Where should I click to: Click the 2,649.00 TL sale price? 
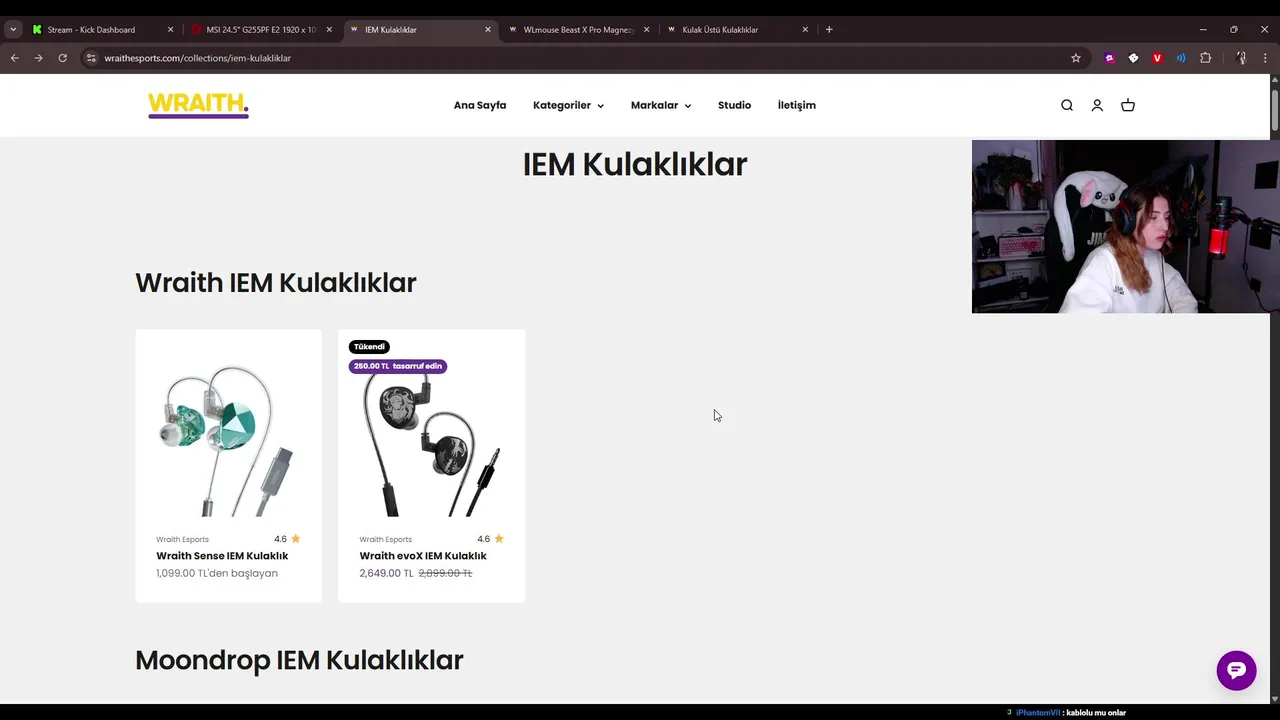386,573
